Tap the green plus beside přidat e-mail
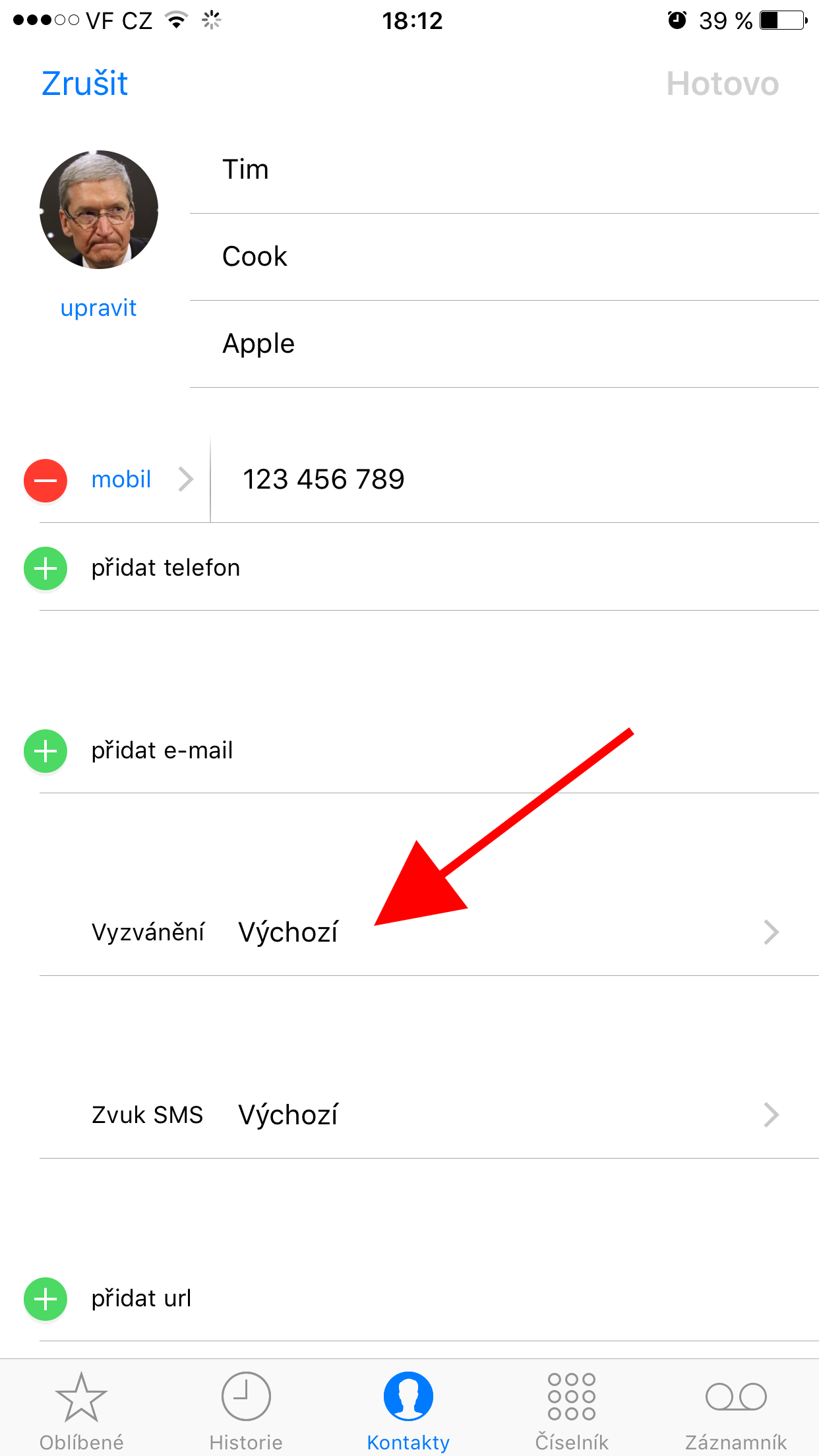819x1456 pixels. click(x=45, y=751)
